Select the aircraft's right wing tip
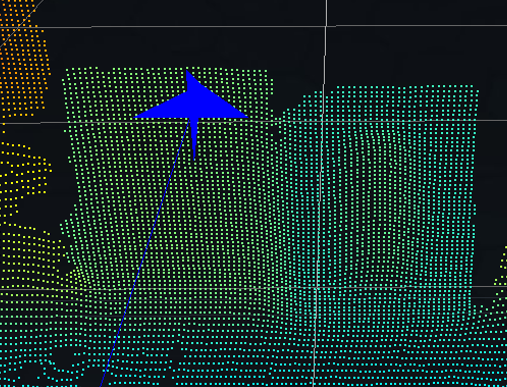Viewport: 507px width, 387px height. click(246, 117)
